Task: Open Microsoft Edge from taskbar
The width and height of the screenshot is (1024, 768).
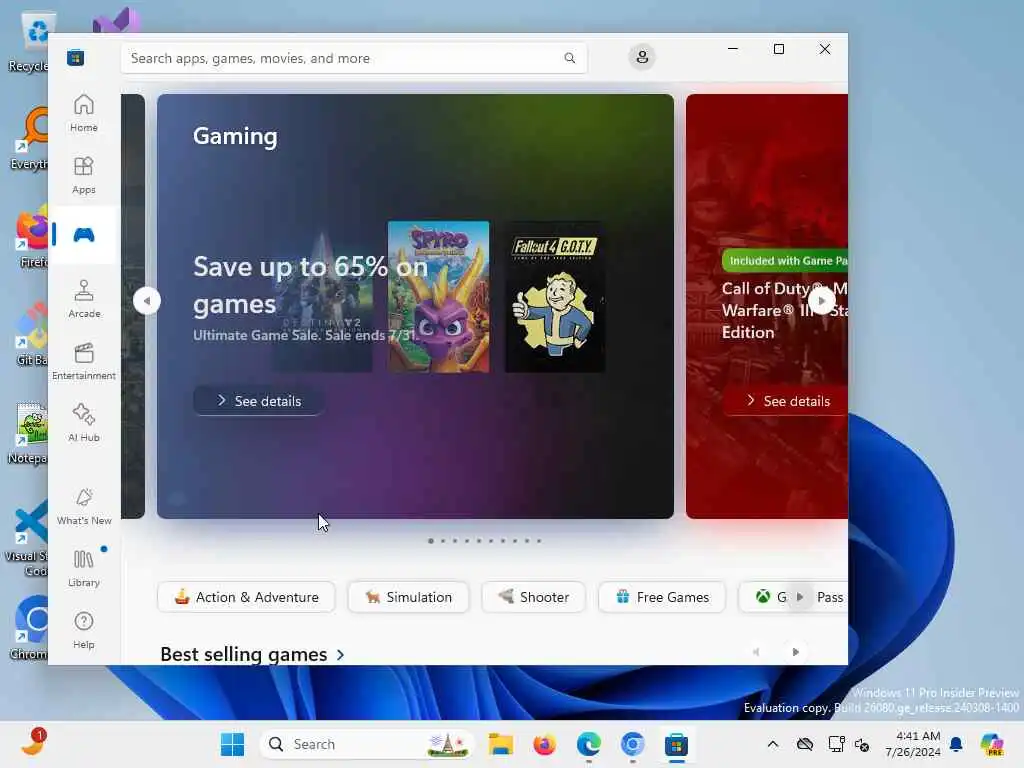Action: point(588,744)
